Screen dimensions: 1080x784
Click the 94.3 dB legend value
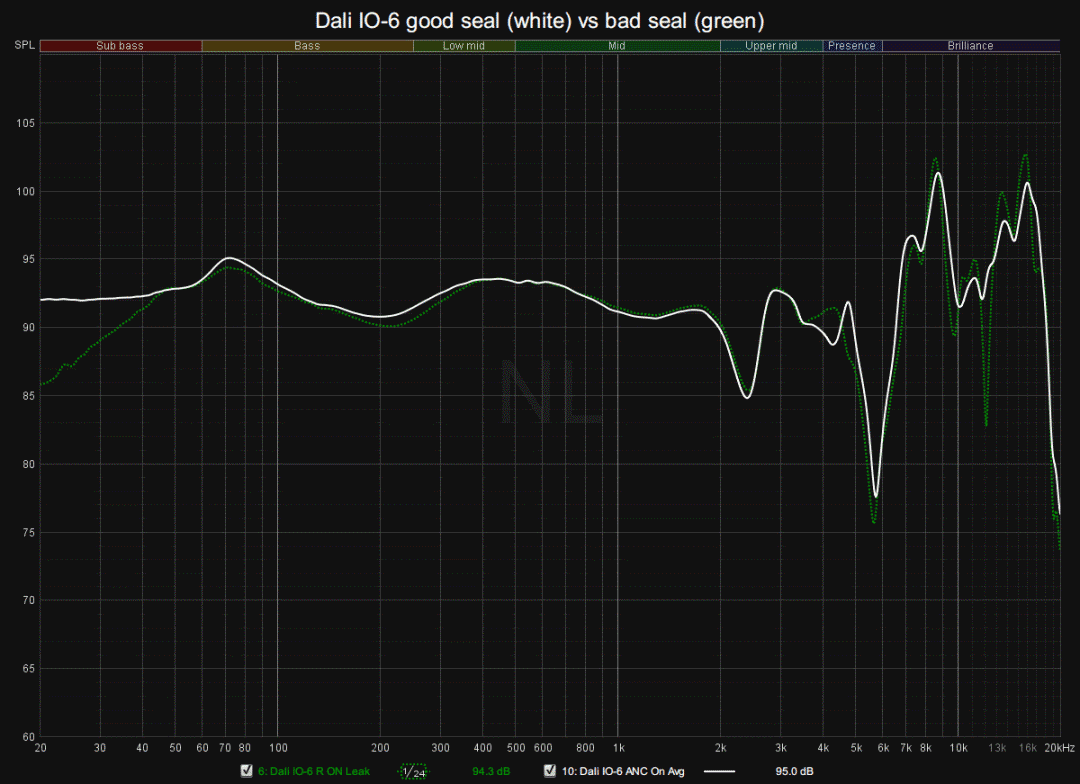click(x=491, y=771)
